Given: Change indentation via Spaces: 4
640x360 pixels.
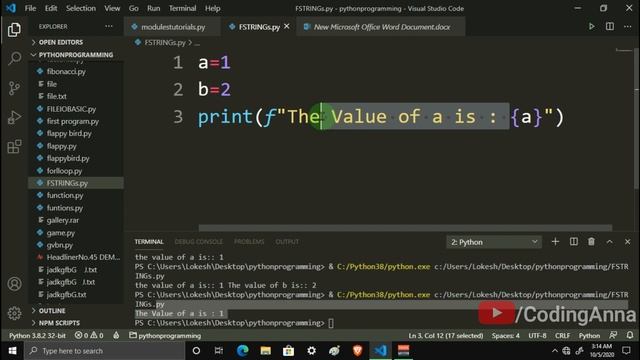Looking at the screenshot, I should [x=505, y=336].
